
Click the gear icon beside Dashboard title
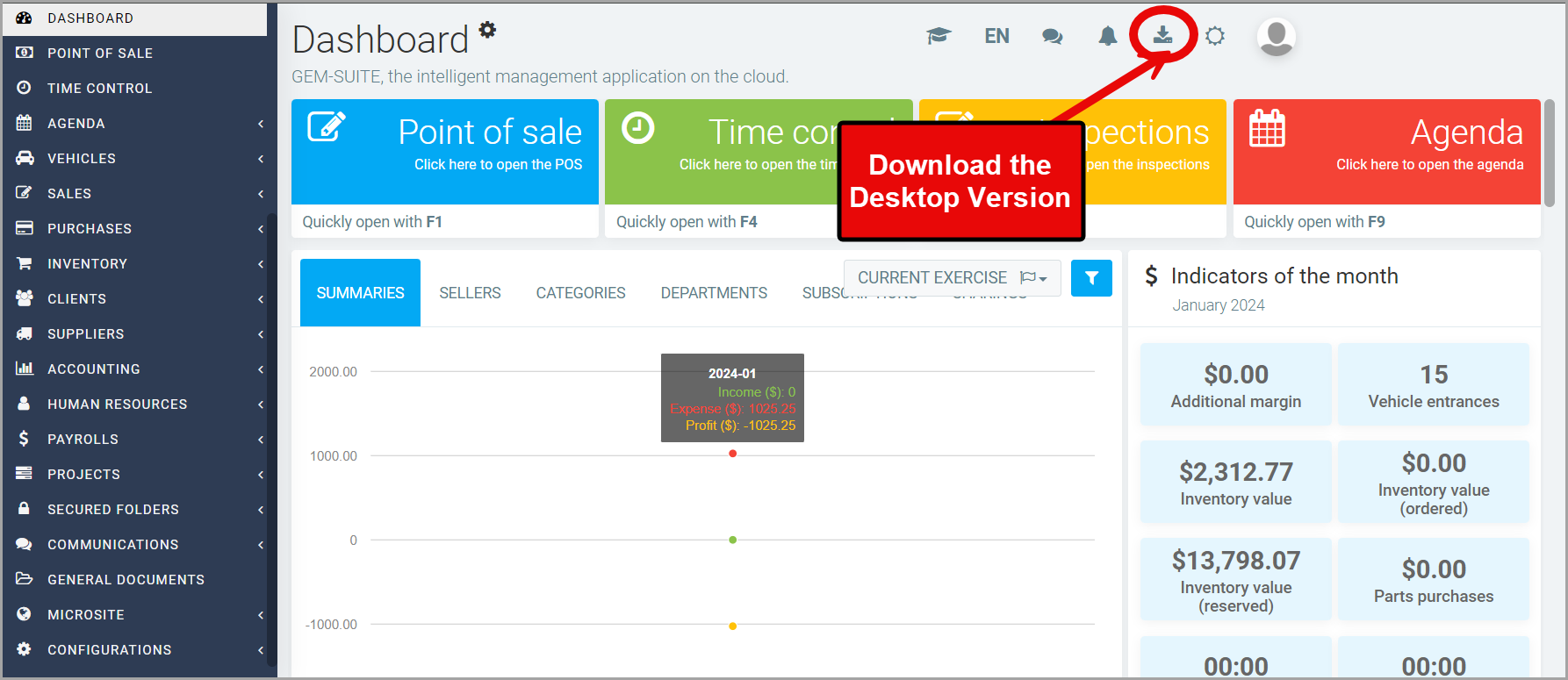pos(488,30)
